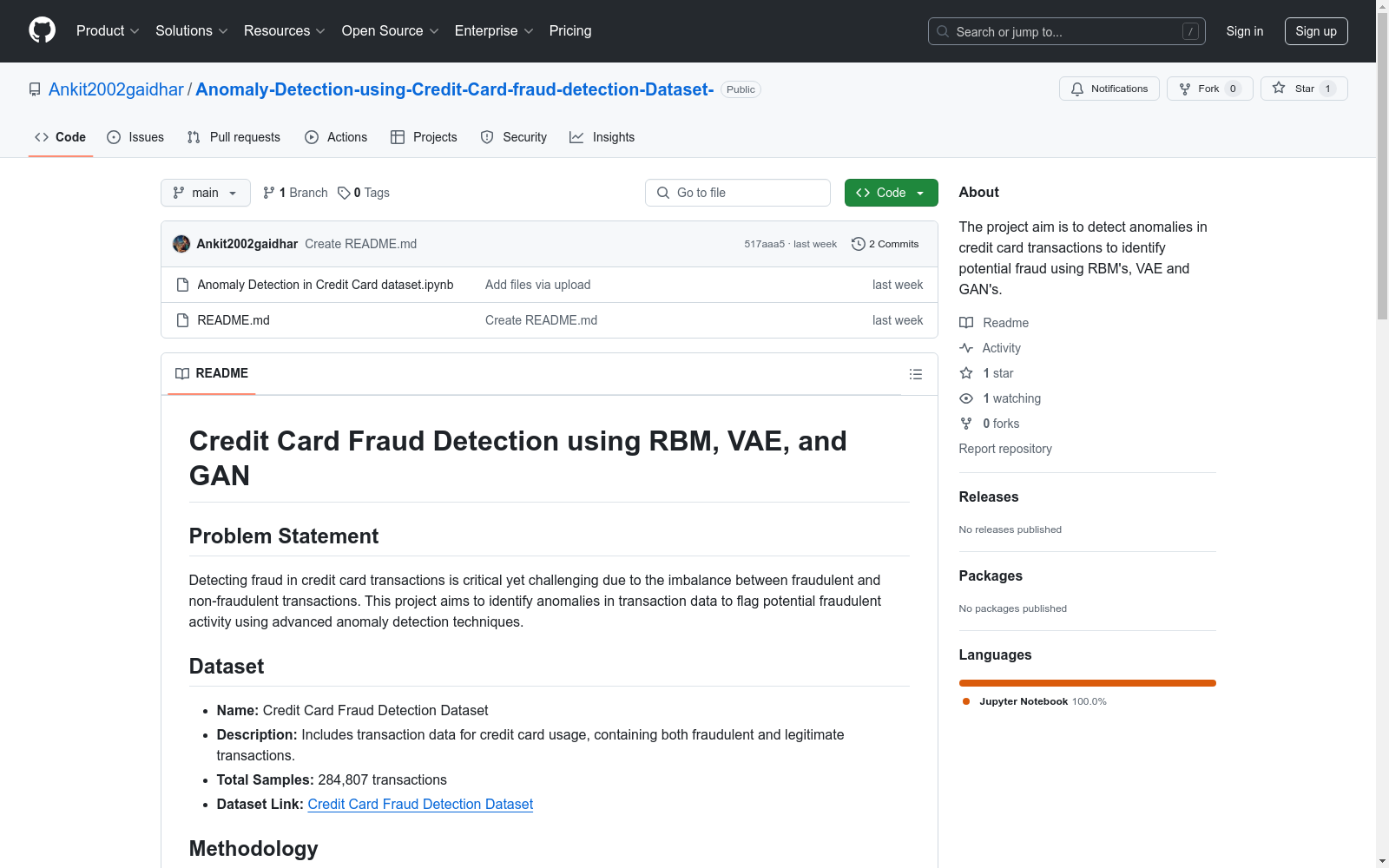View the 0 forks link
Image resolution: width=1389 pixels, height=868 pixels.
pos(990,424)
